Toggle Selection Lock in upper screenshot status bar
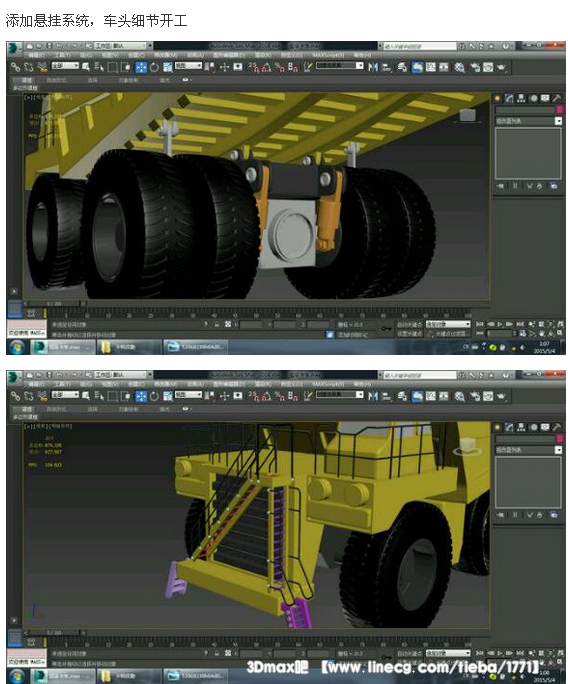 [216, 324]
